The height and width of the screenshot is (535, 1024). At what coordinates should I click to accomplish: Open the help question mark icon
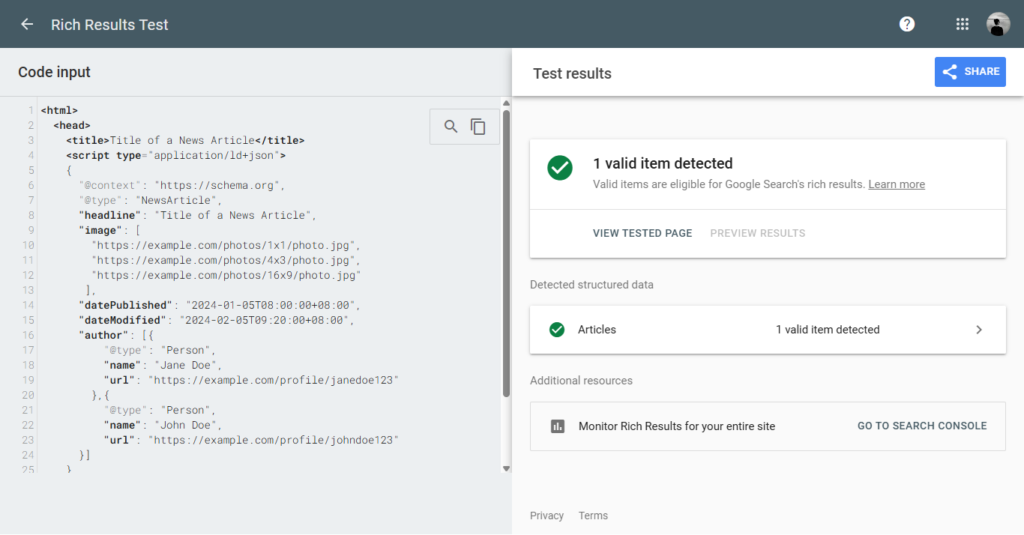pyautogui.click(x=906, y=24)
